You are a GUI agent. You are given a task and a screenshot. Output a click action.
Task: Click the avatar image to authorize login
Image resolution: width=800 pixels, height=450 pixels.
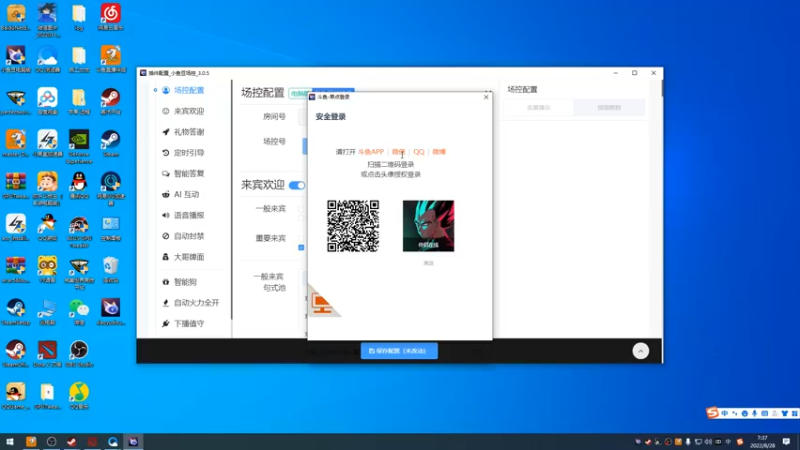[x=429, y=226]
